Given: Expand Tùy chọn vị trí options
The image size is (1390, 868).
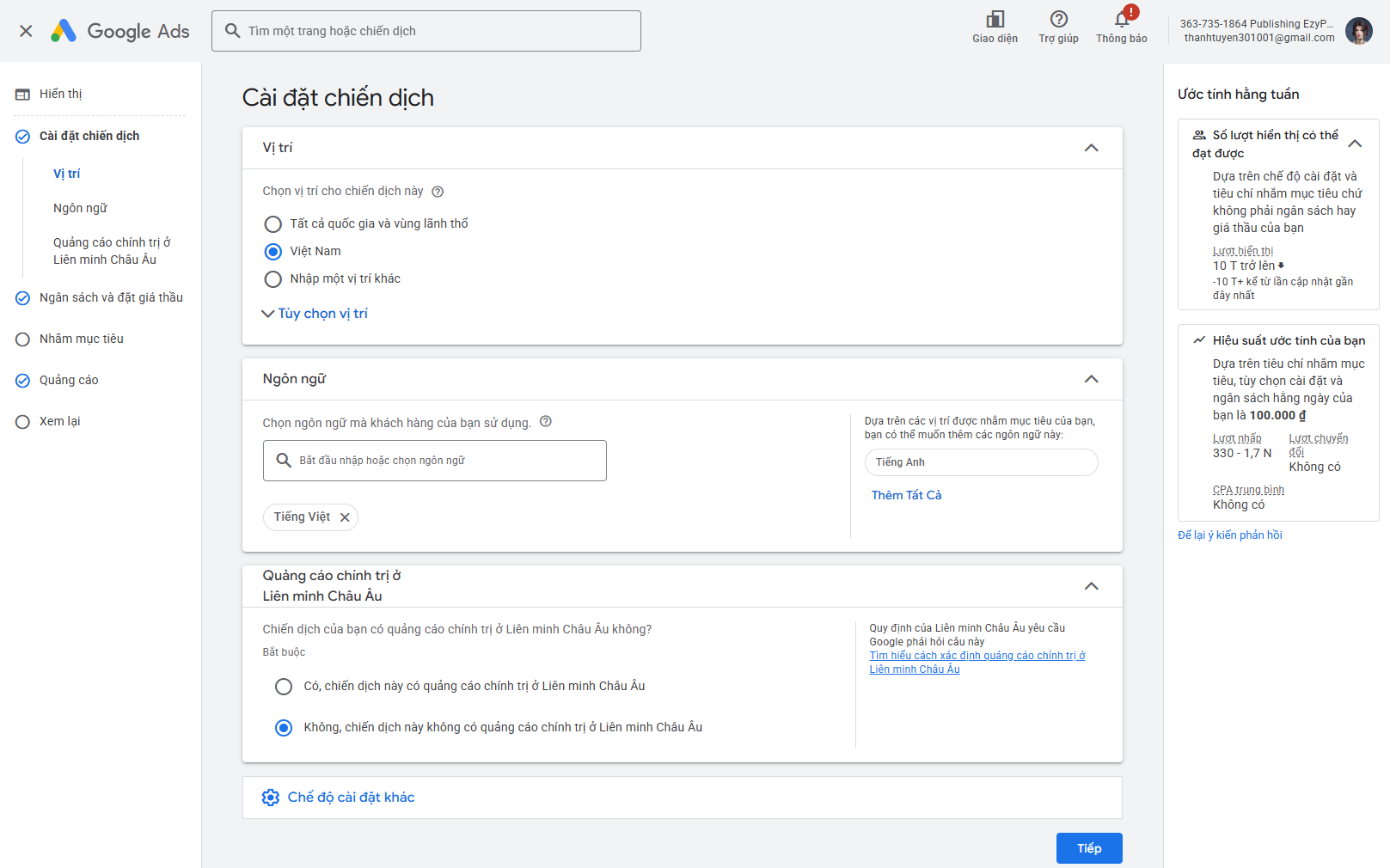Looking at the screenshot, I should [315, 314].
